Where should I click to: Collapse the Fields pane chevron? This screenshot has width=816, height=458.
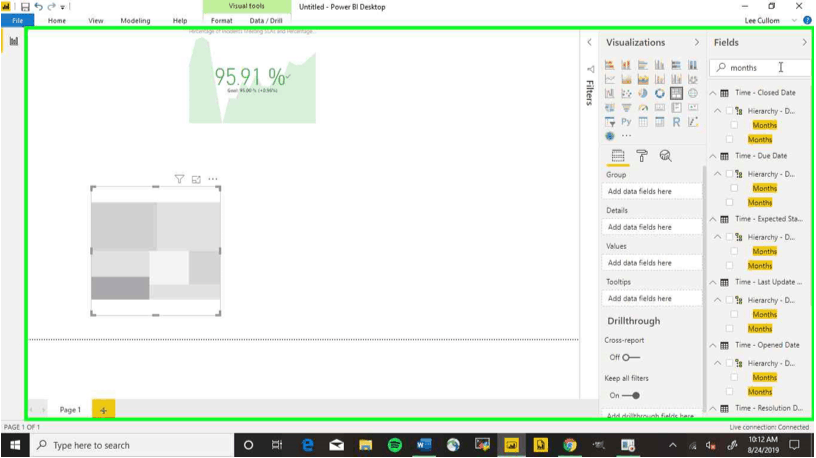[x=805, y=42]
